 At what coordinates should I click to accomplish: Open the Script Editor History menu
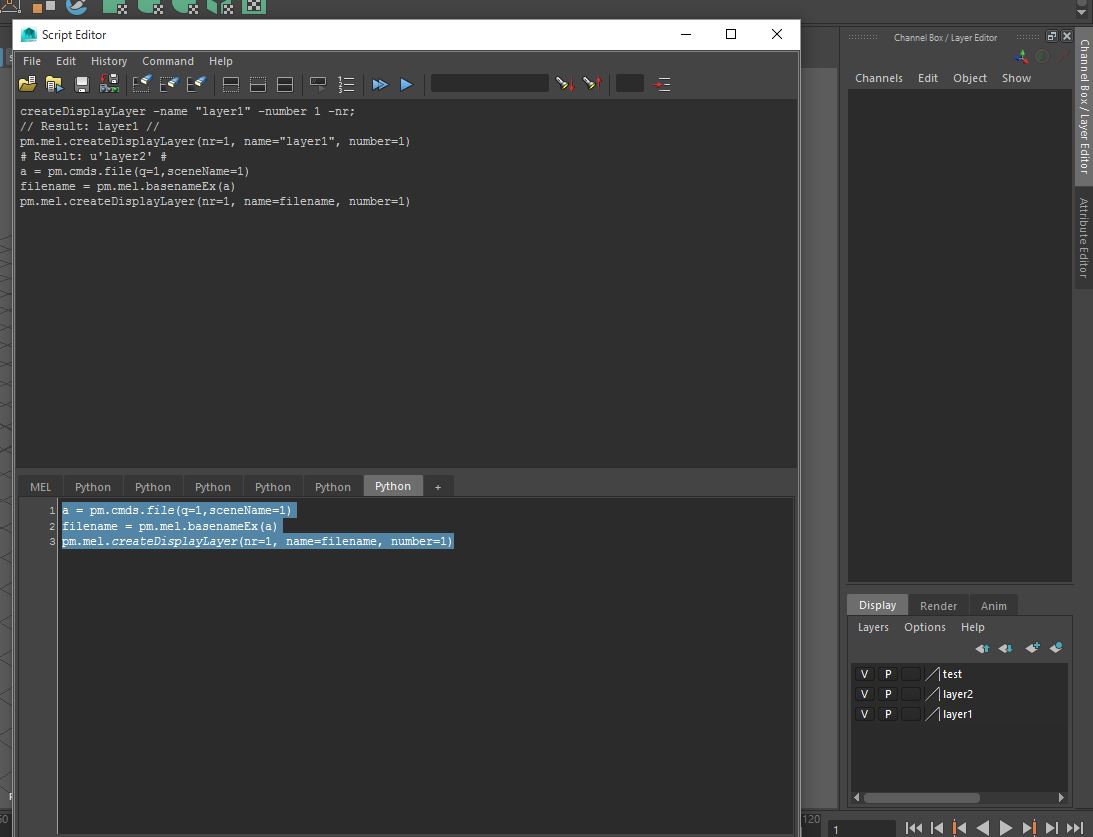point(109,61)
